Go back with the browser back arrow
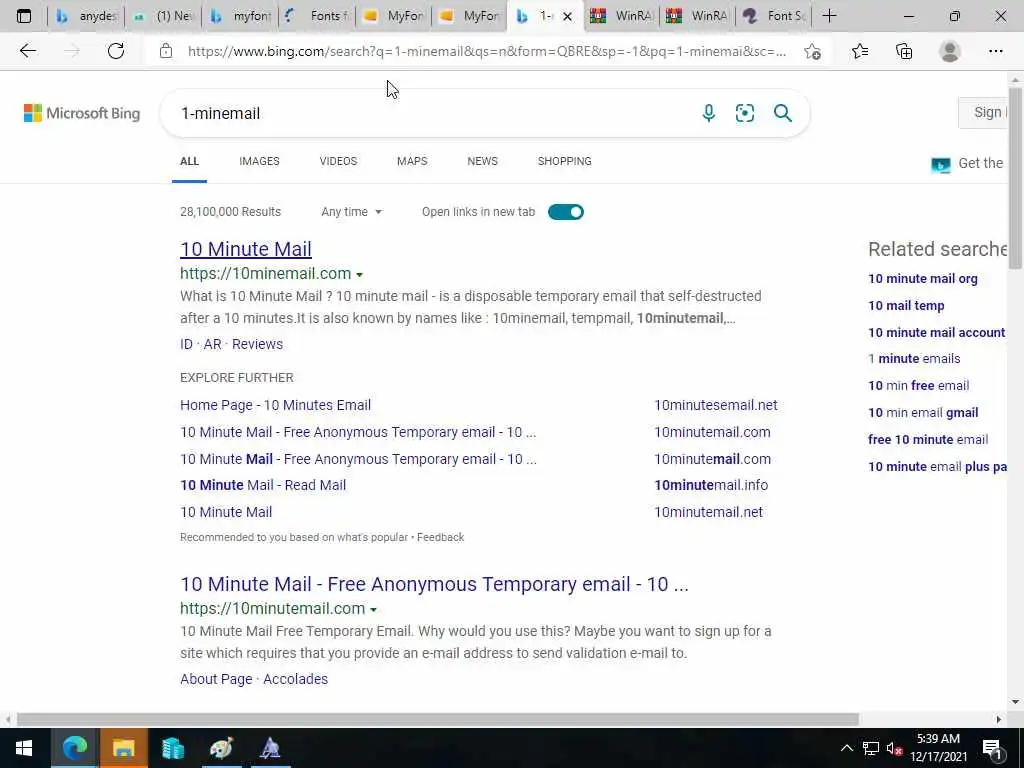 (x=27, y=51)
